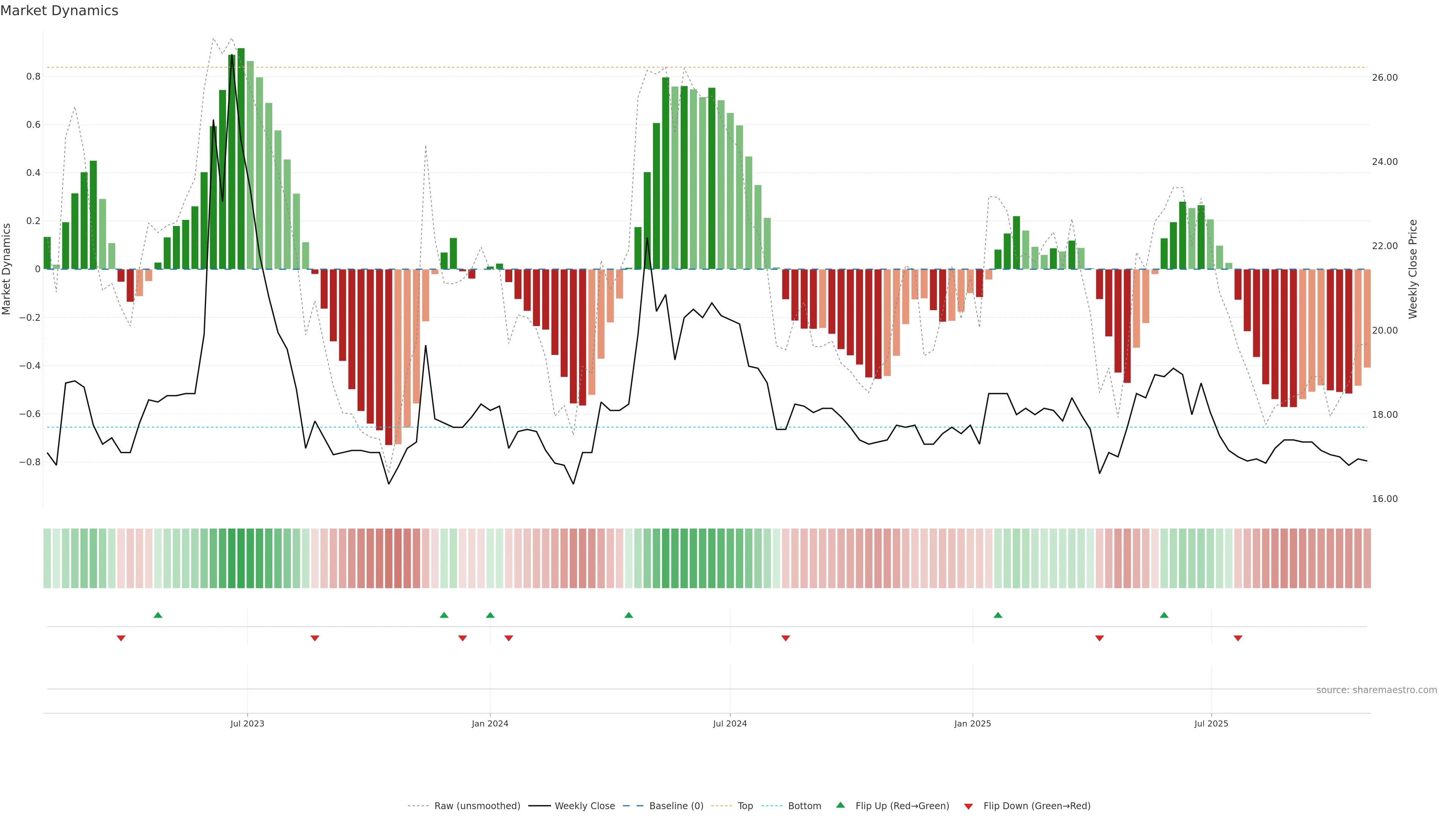
Task: Click the Weekly Close Price axis title
Action: click(x=1412, y=269)
